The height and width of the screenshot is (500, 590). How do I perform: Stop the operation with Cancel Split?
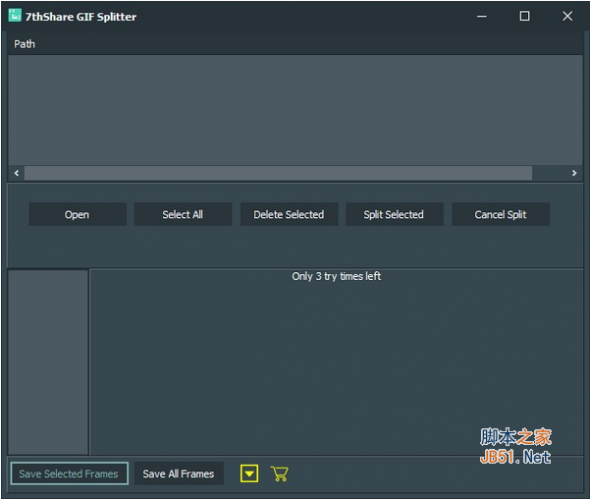[500, 214]
